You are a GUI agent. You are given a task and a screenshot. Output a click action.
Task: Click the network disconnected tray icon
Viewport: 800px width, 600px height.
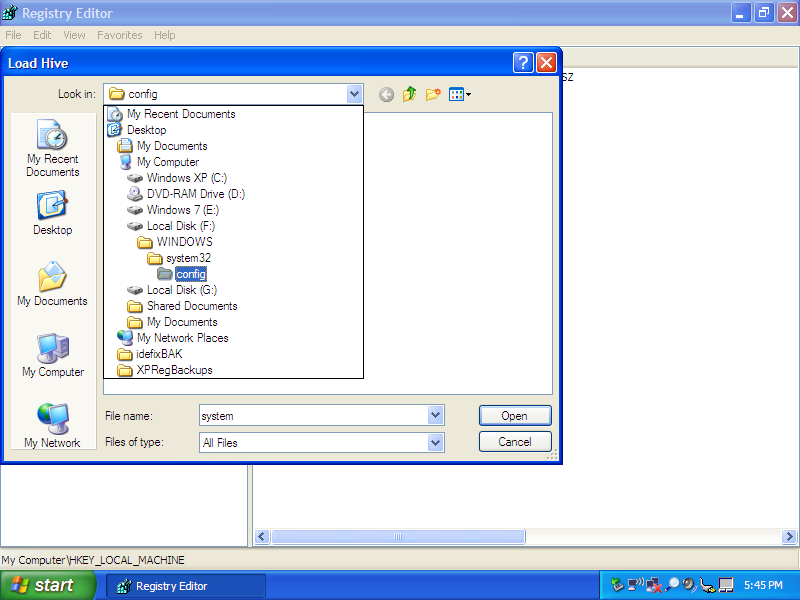point(654,585)
